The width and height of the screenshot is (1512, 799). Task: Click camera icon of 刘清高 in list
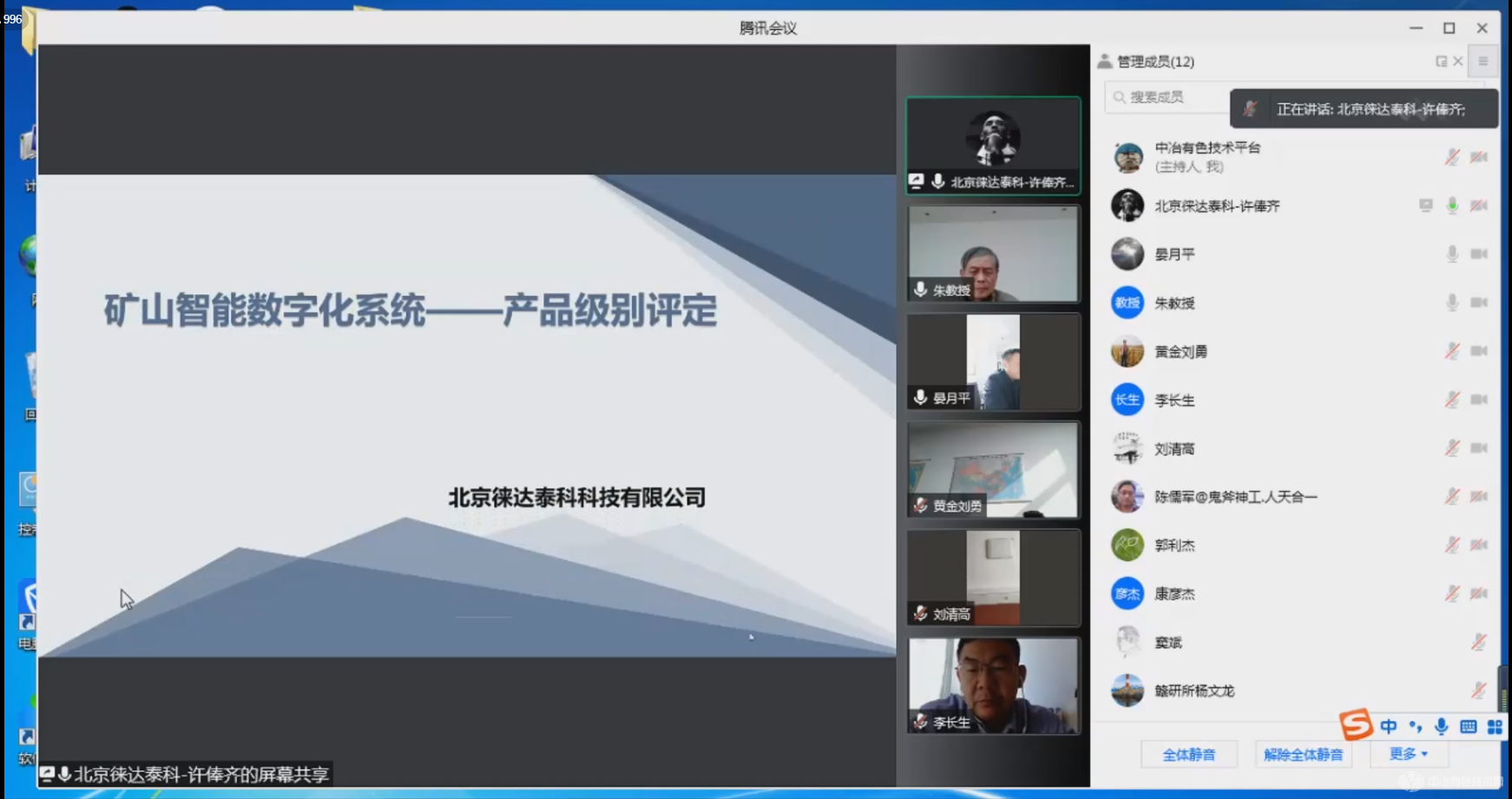(x=1479, y=449)
